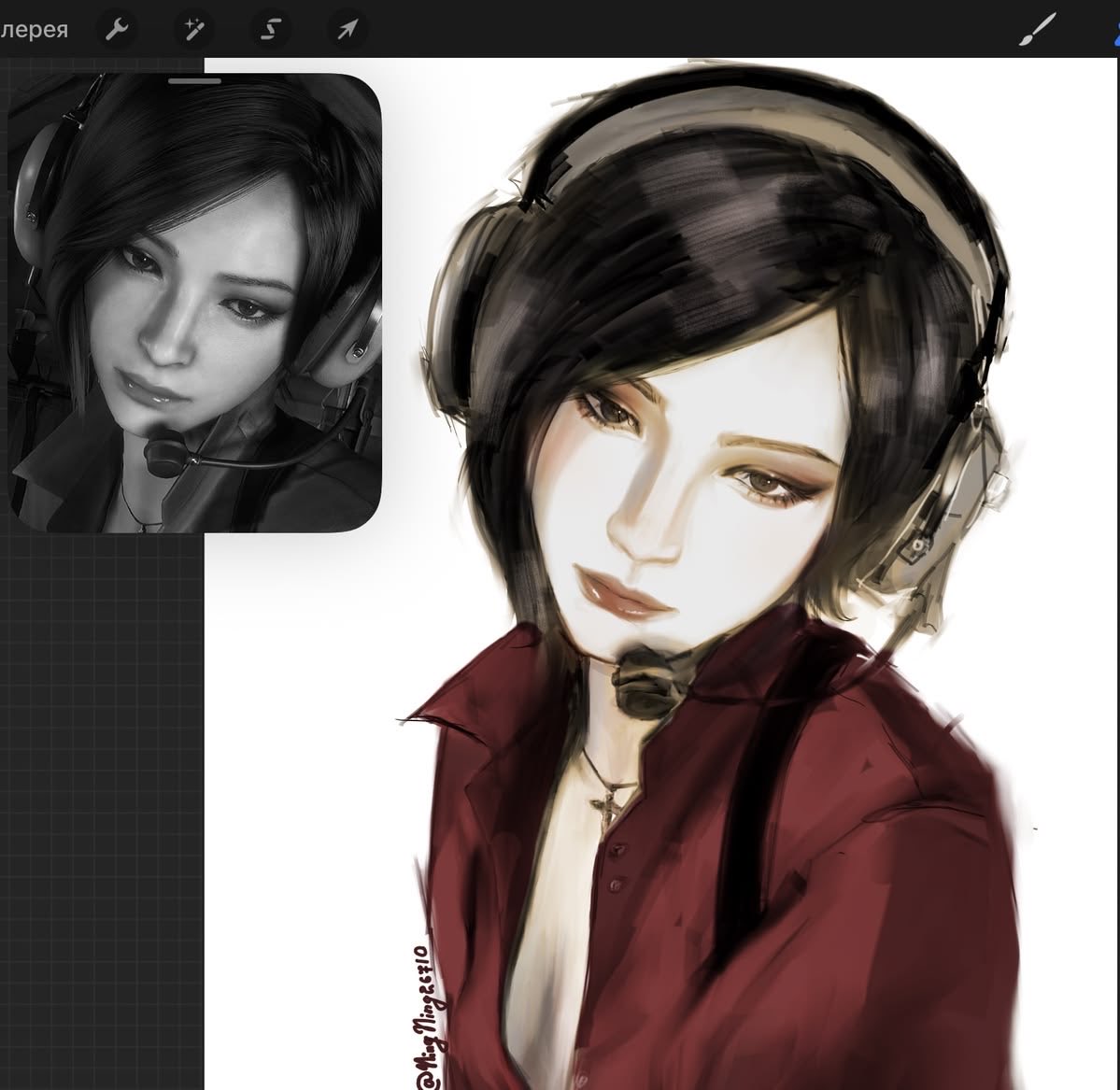Screen dimensions: 1120x1090
Task: Open the Actions wrench menu
Action: [x=117, y=29]
